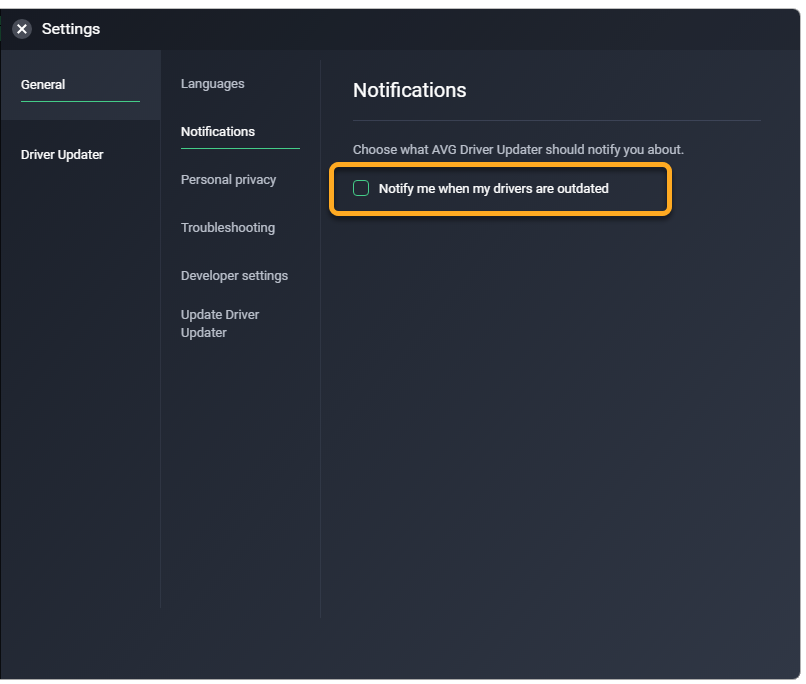Click the green underline beneath Notifications item
This screenshot has height=684, width=806.
(240, 148)
